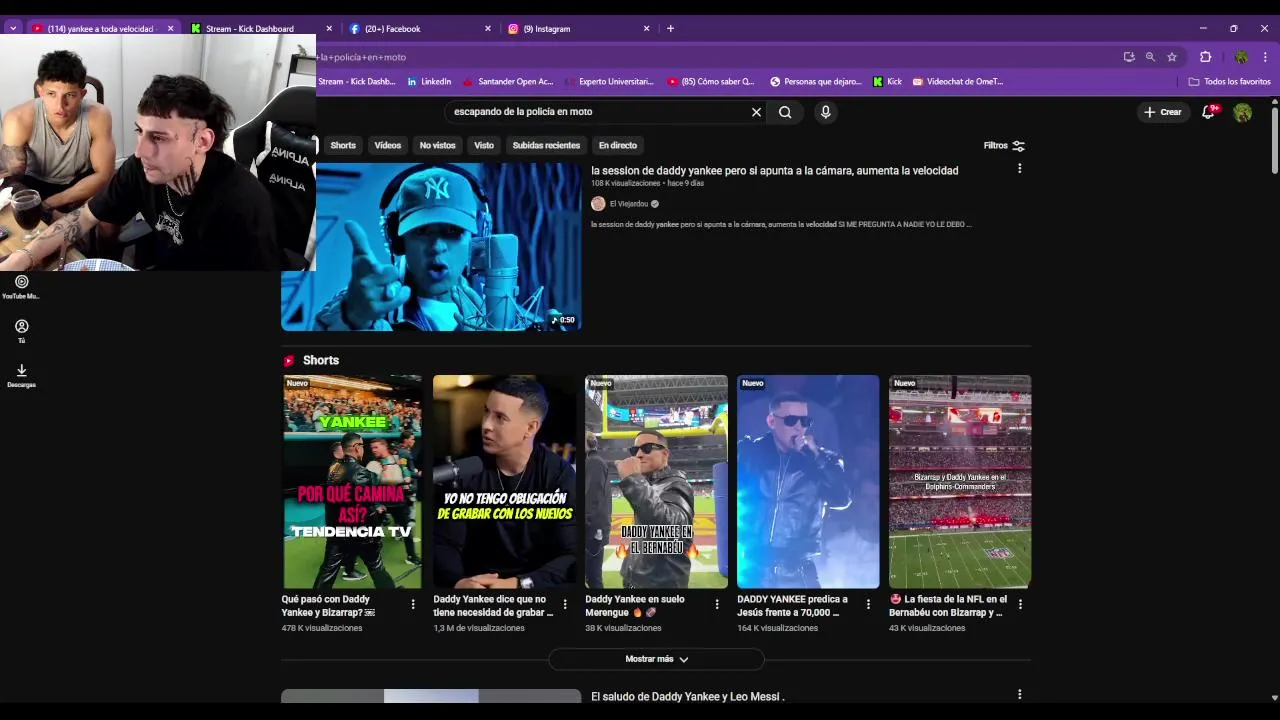Bookmark this page with star icon

1172,57
